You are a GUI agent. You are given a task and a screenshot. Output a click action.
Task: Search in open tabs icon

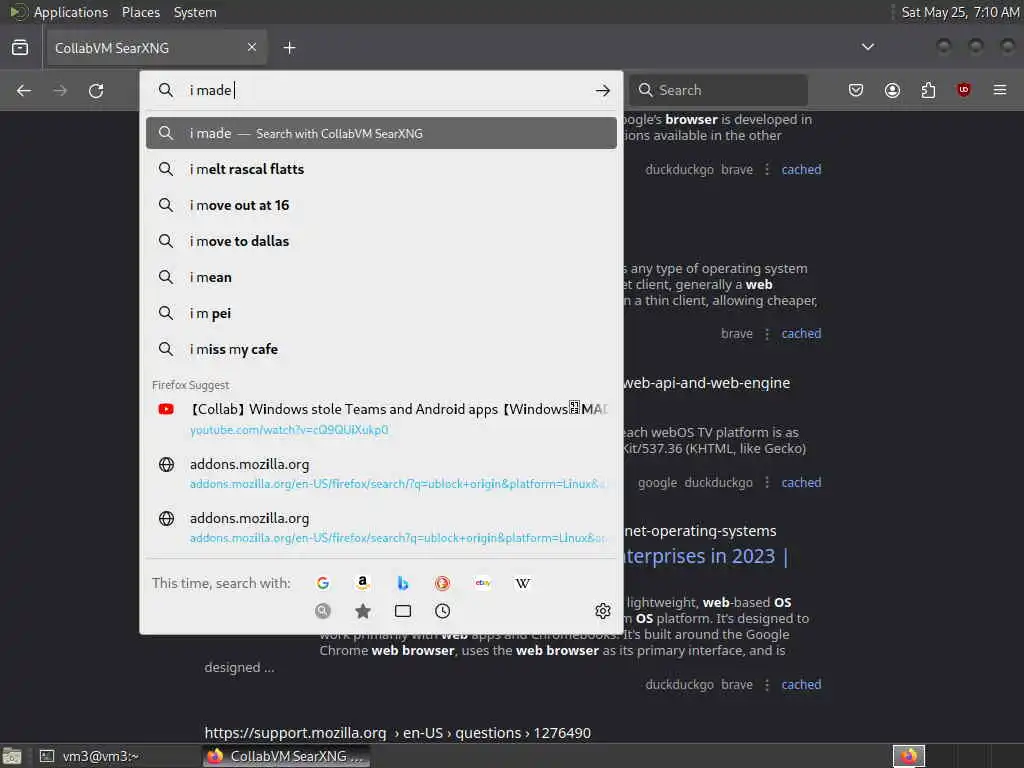403,611
